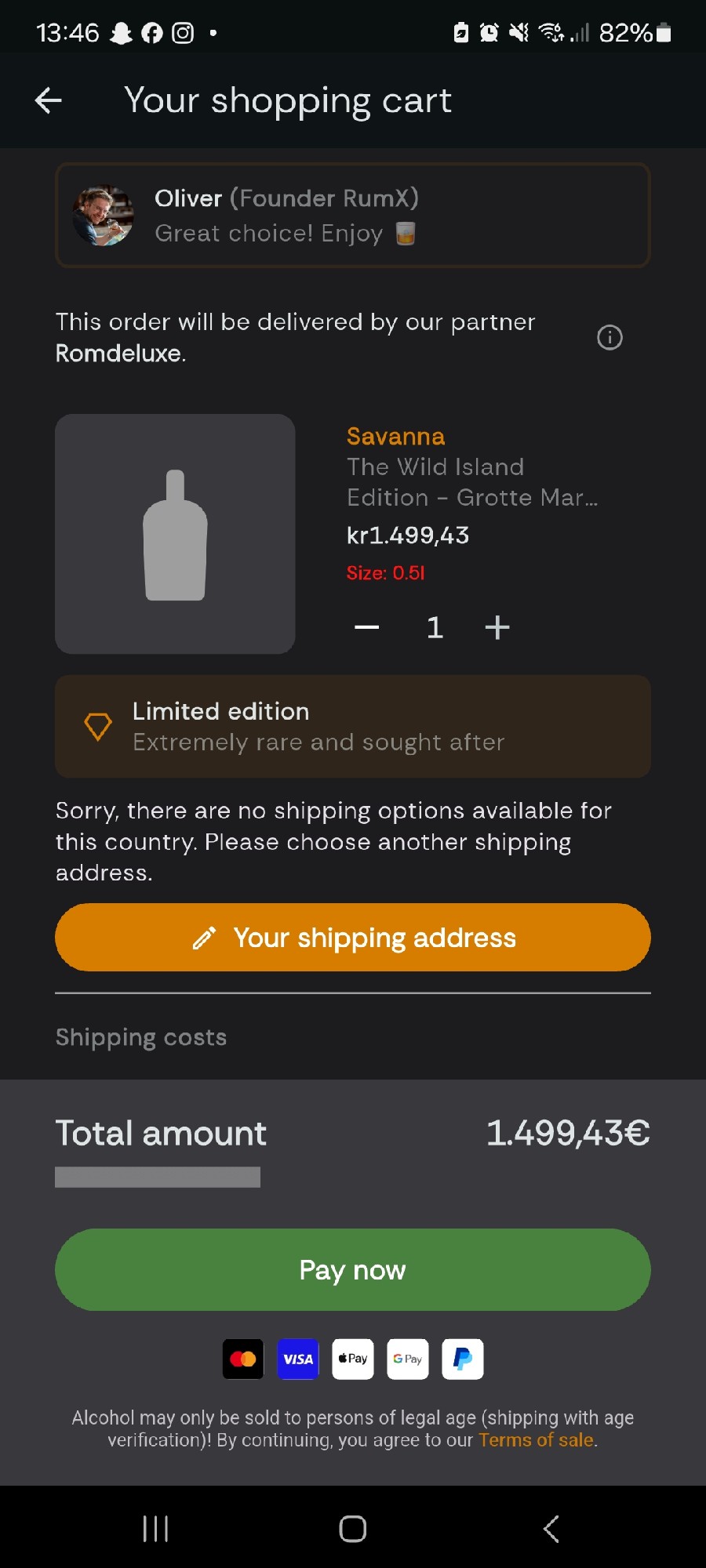Tap the back arrow in header

pyautogui.click(x=49, y=100)
